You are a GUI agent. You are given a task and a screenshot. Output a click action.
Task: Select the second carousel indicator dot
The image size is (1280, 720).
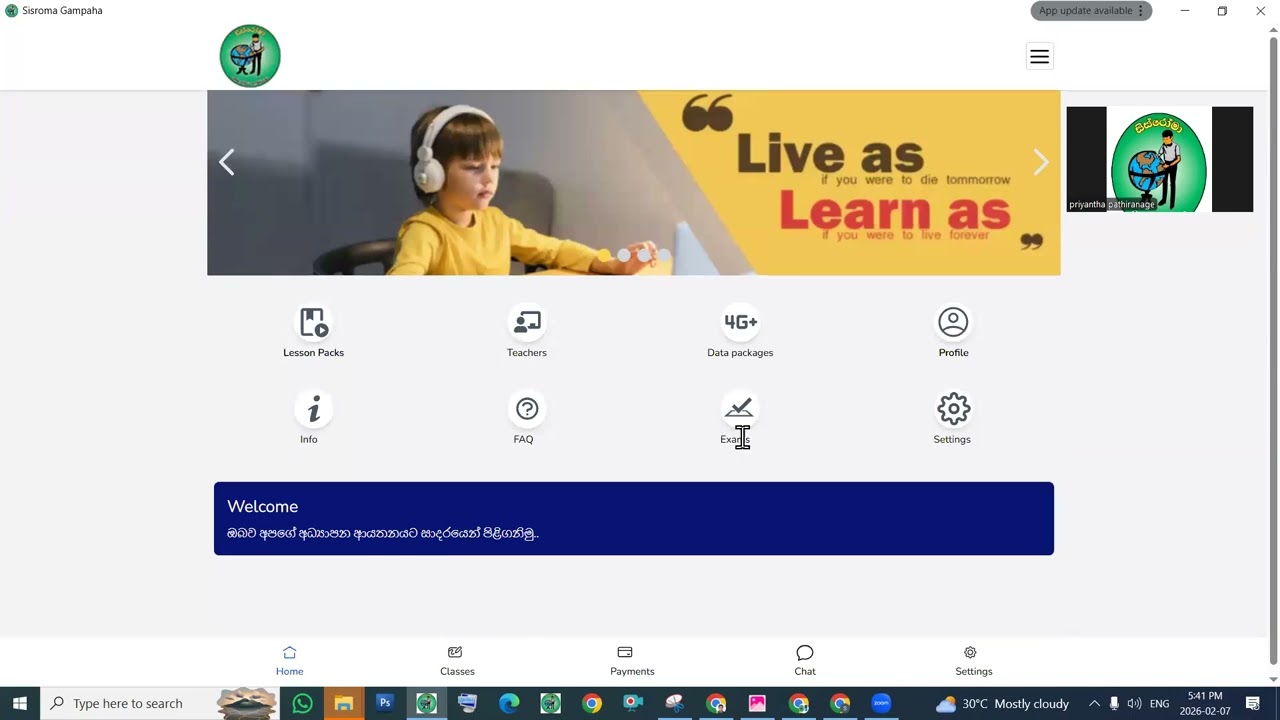point(624,256)
